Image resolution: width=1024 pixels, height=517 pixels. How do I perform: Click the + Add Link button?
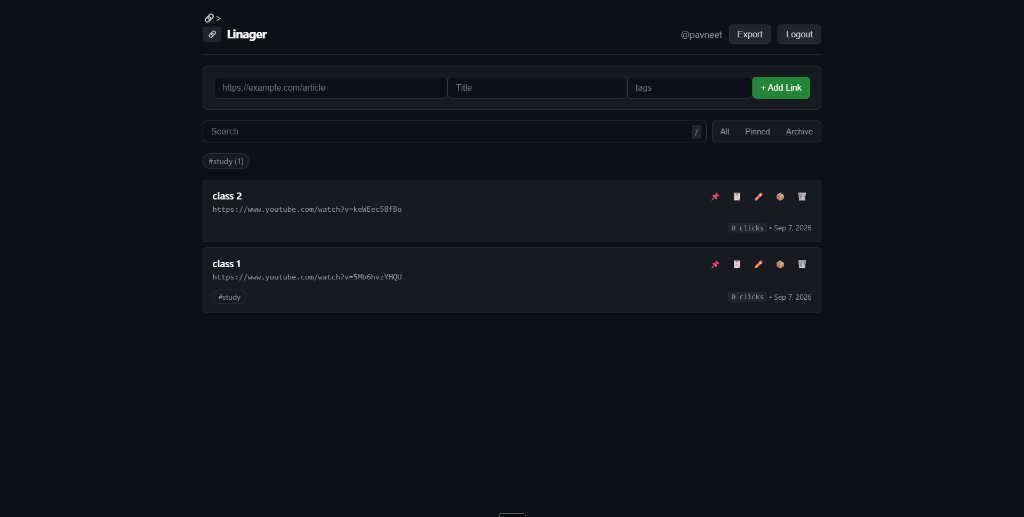pyautogui.click(x=781, y=88)
